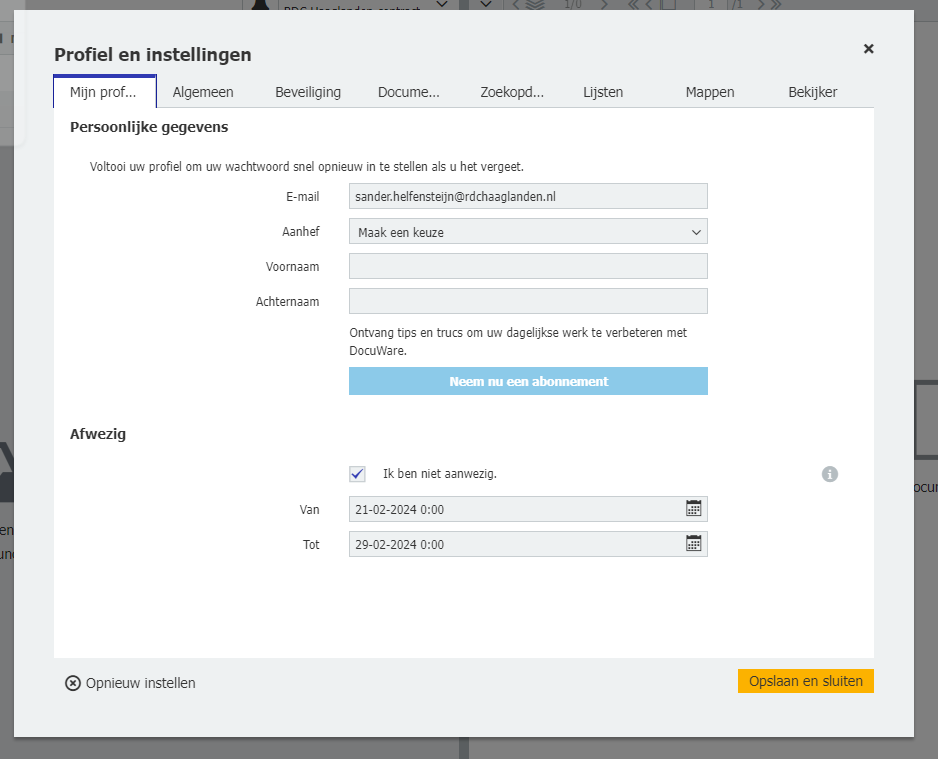Open the Tot date calendar picker
This screenshot has width=938, height=759.
[x=694, y=544]
